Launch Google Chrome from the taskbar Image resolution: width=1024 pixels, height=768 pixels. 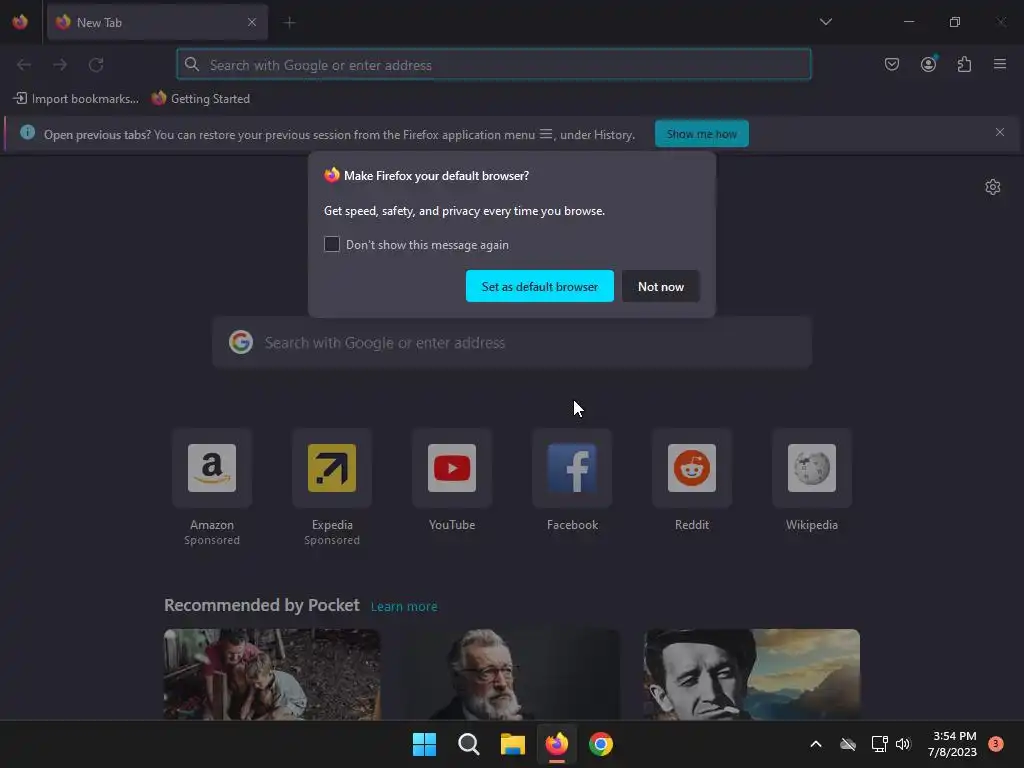[601, 744]
